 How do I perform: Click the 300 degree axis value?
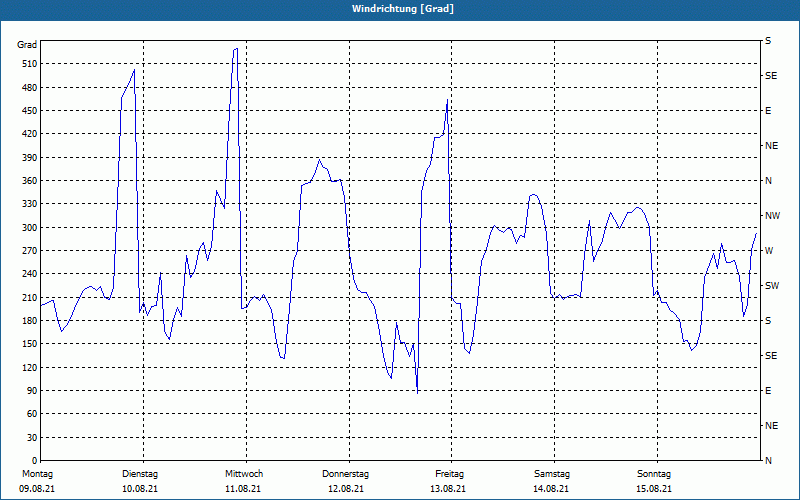pos(30,228)
